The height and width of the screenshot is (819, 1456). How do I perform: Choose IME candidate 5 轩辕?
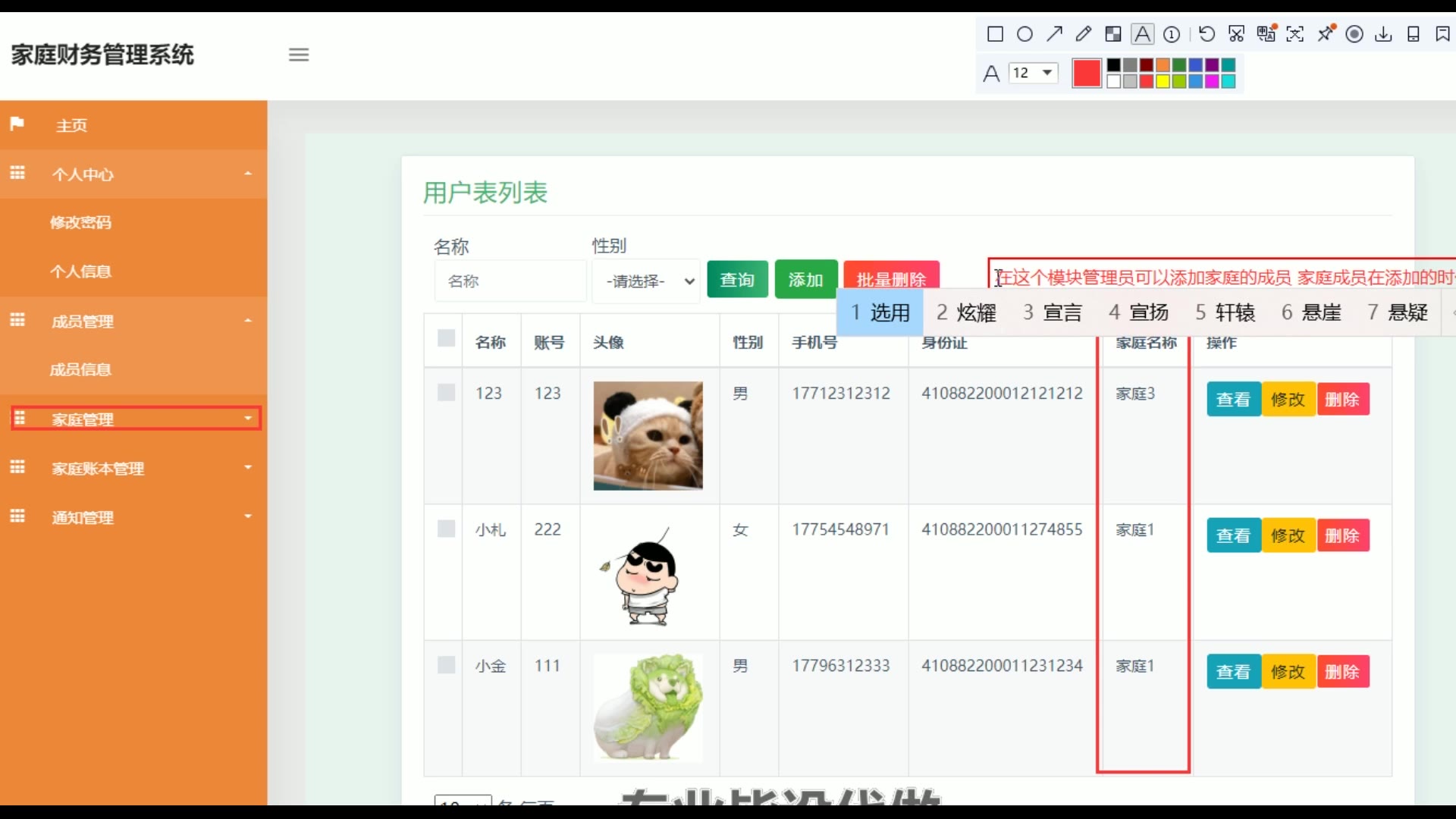coord(1225,312)
